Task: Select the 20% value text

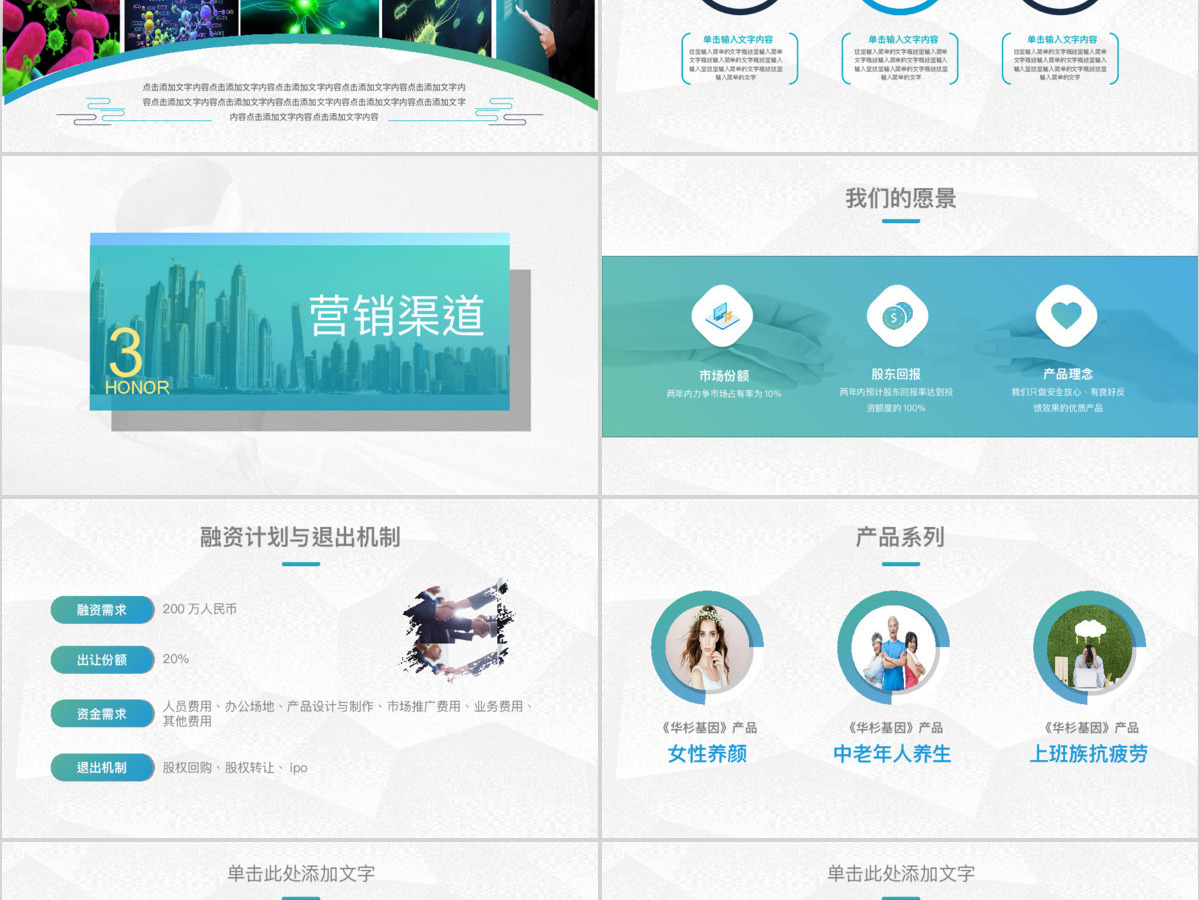Action: [x=176, y=659]
